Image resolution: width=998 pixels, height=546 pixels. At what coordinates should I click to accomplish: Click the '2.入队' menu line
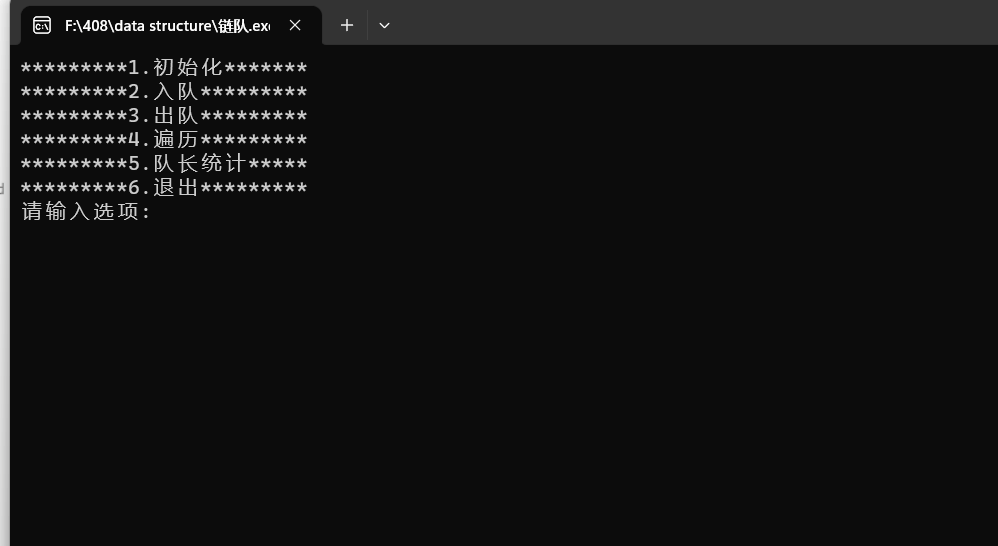(164, 92)
